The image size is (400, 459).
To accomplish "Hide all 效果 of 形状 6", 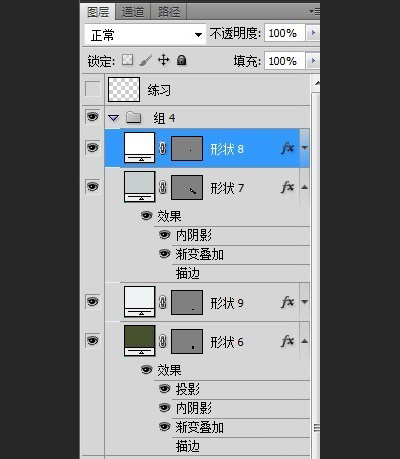I will (x=146, y=370).
